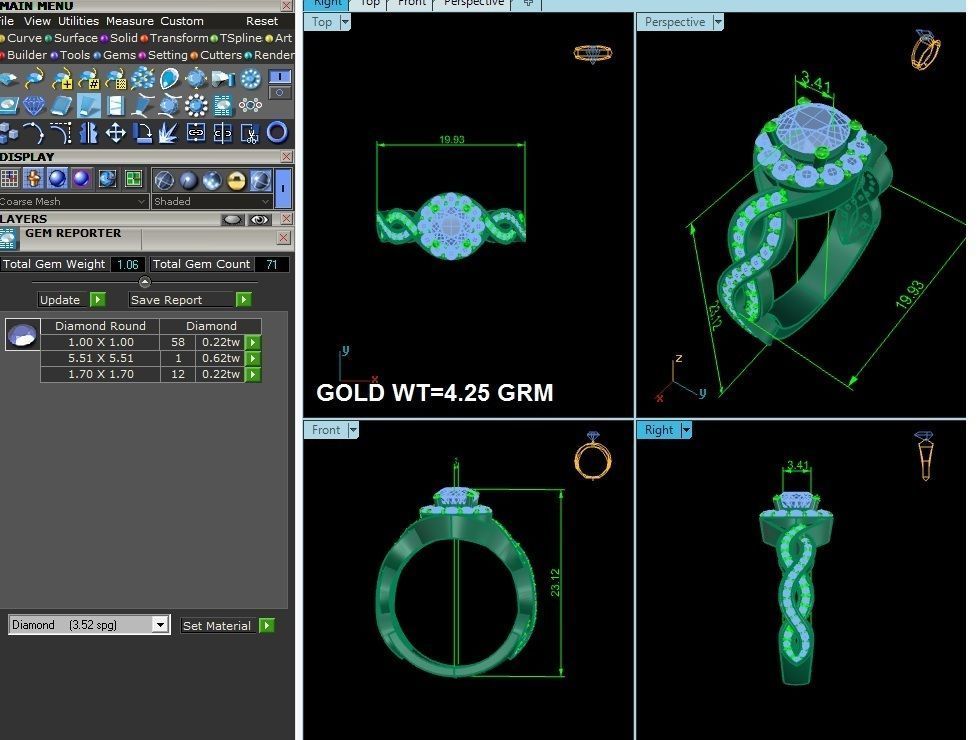Viewport: 979px width, 740px height.
Task: Click the Update button
Action: pos(71,300)
